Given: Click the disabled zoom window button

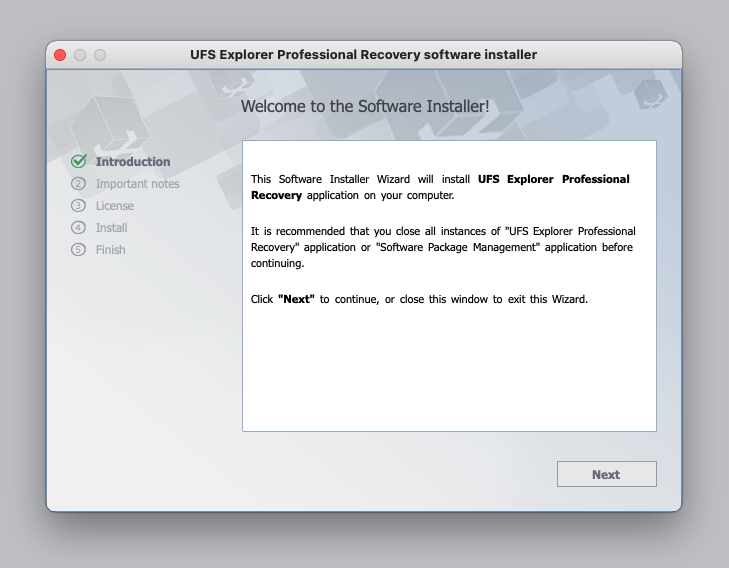Looking at the screenshot, I should pyautogui.click(x=100, y=55).
